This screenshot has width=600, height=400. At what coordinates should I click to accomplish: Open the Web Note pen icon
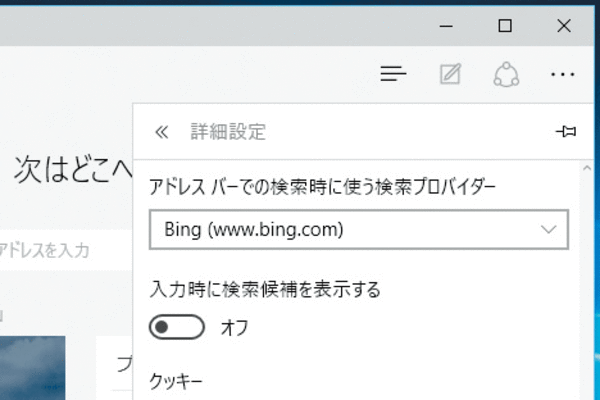[450, 73]
